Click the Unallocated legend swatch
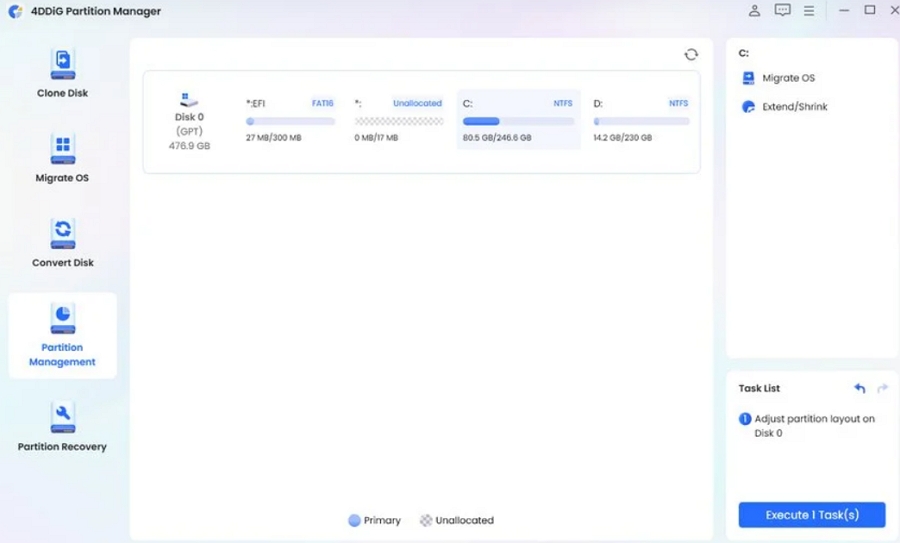Screen dimensions: 900x543 click(426, 521)
